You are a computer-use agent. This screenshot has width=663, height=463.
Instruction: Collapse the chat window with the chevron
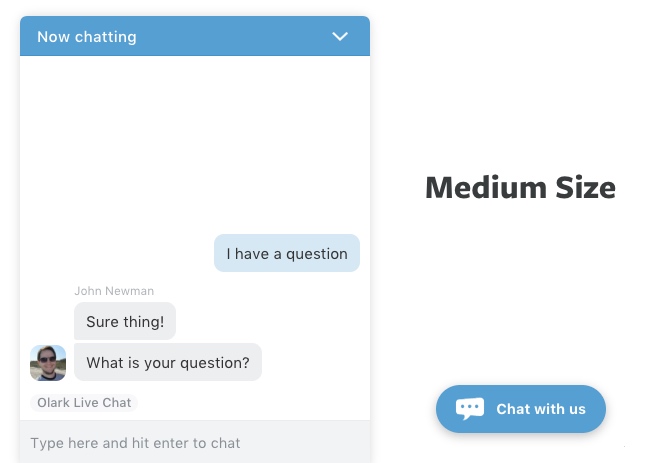[340, 37]
